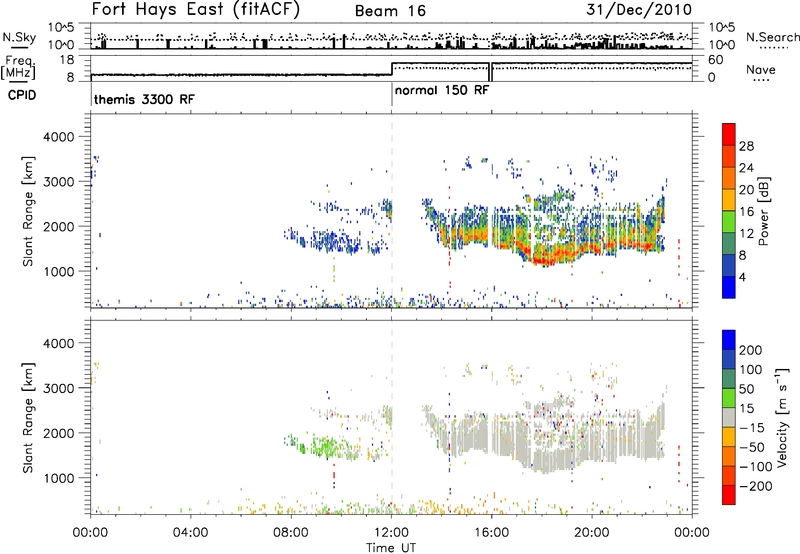Click the date '31/Dec/2010'
The height and width of the screenshot is (554, 800).
click(x=639, y=10)
